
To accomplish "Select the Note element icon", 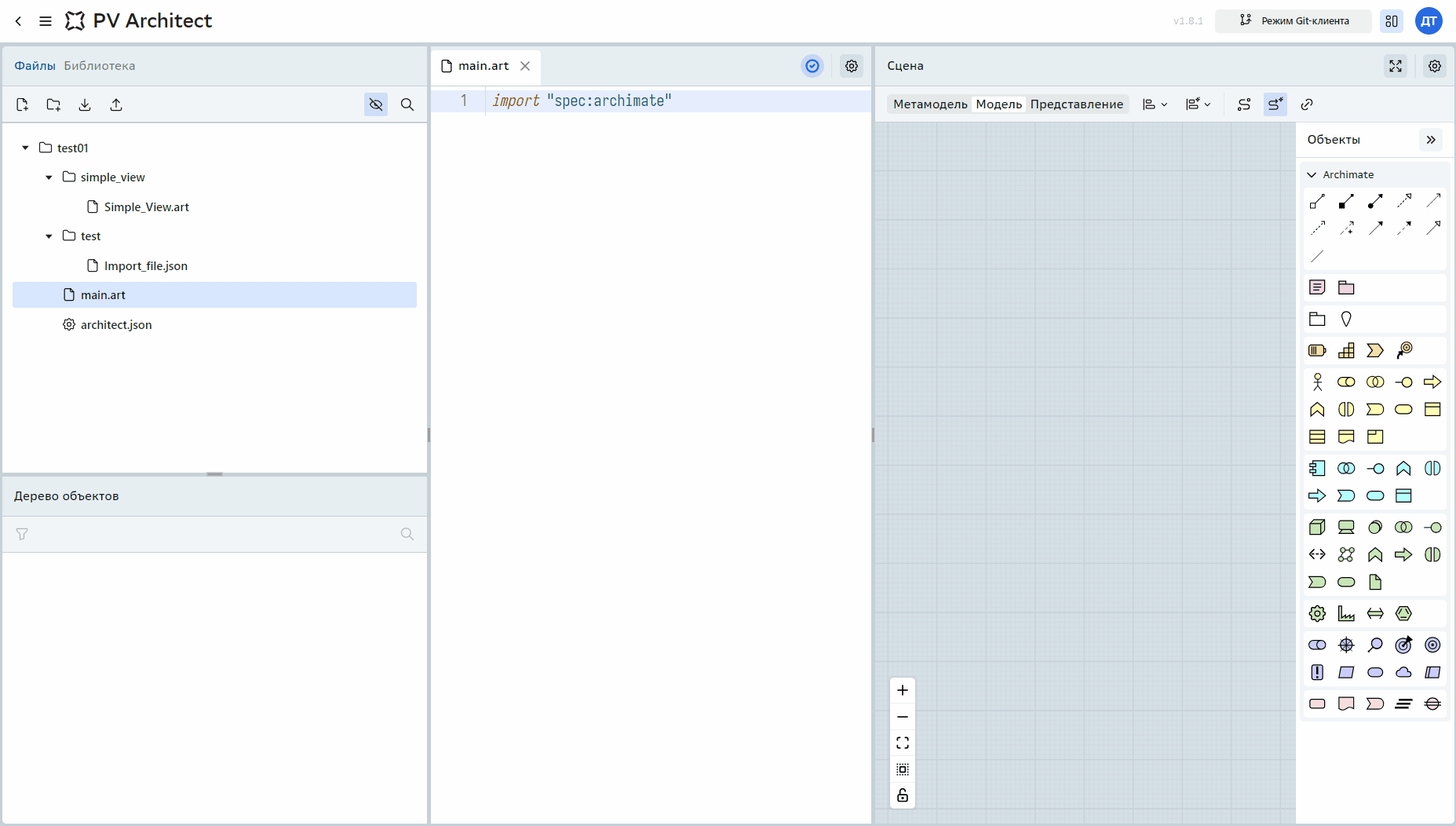I will [x=1317, y=287].
